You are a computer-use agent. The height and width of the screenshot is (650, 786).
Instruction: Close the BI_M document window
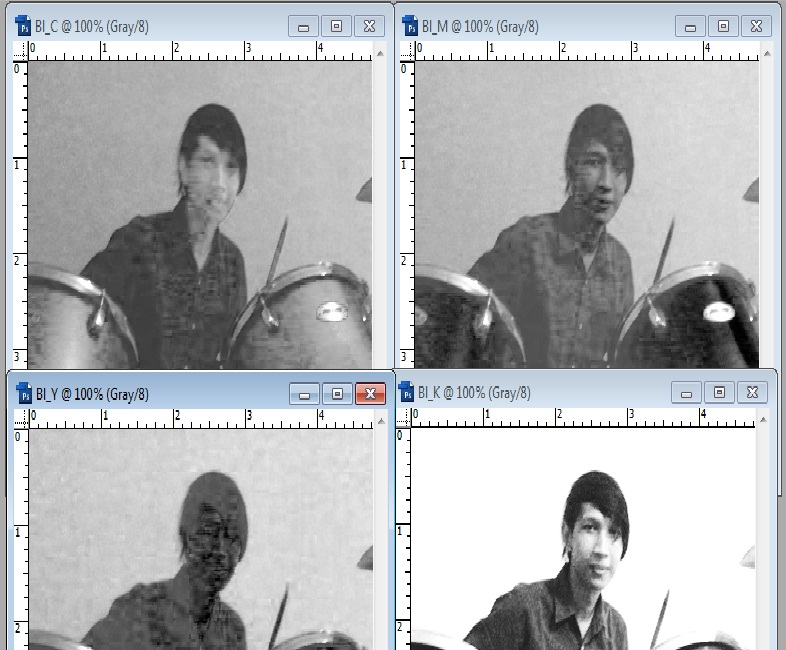pyautogui.click(x=756, y=27)
